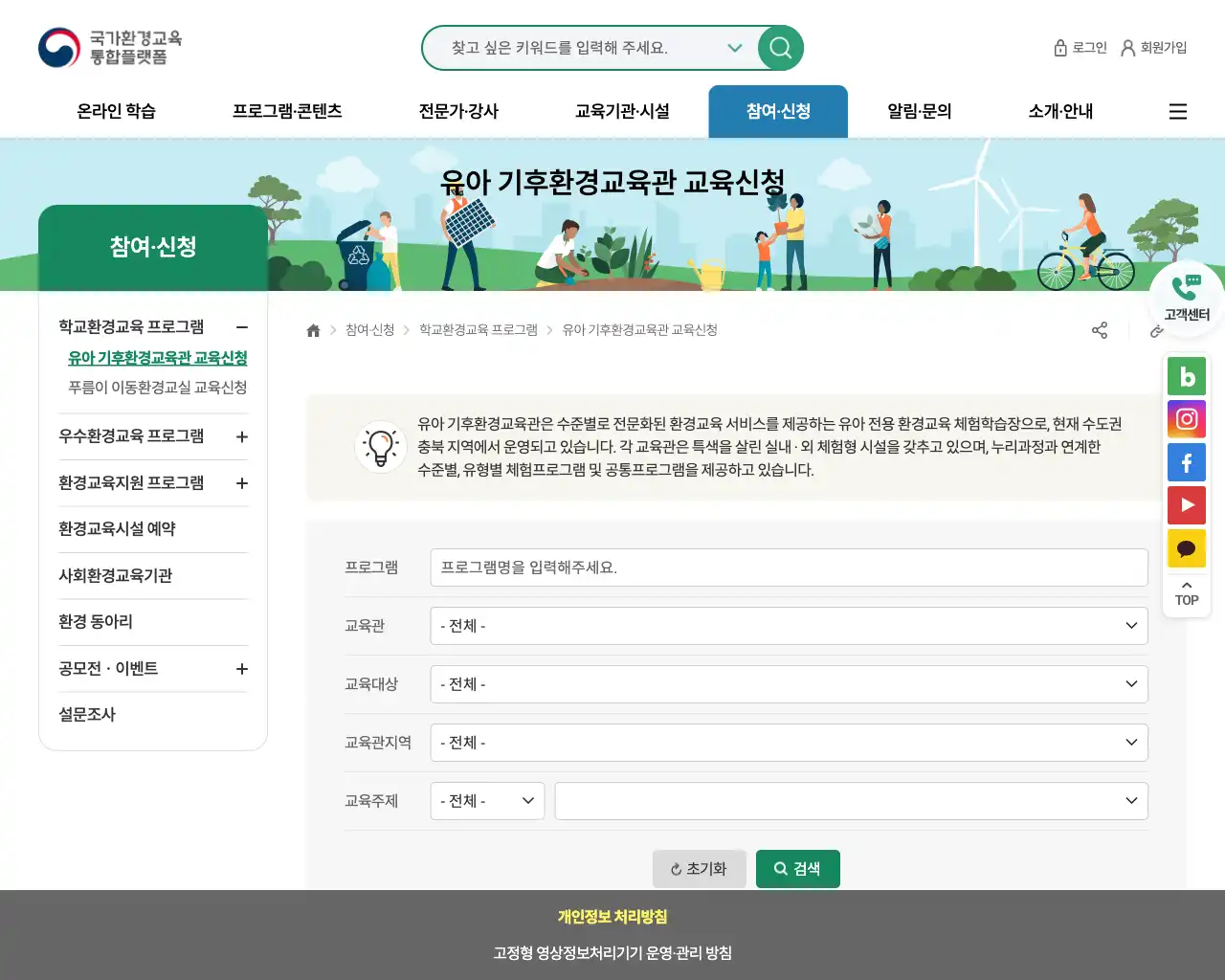
Task: Click the 검색 search button
Action: pyautogui.click(x=797, y=869)
